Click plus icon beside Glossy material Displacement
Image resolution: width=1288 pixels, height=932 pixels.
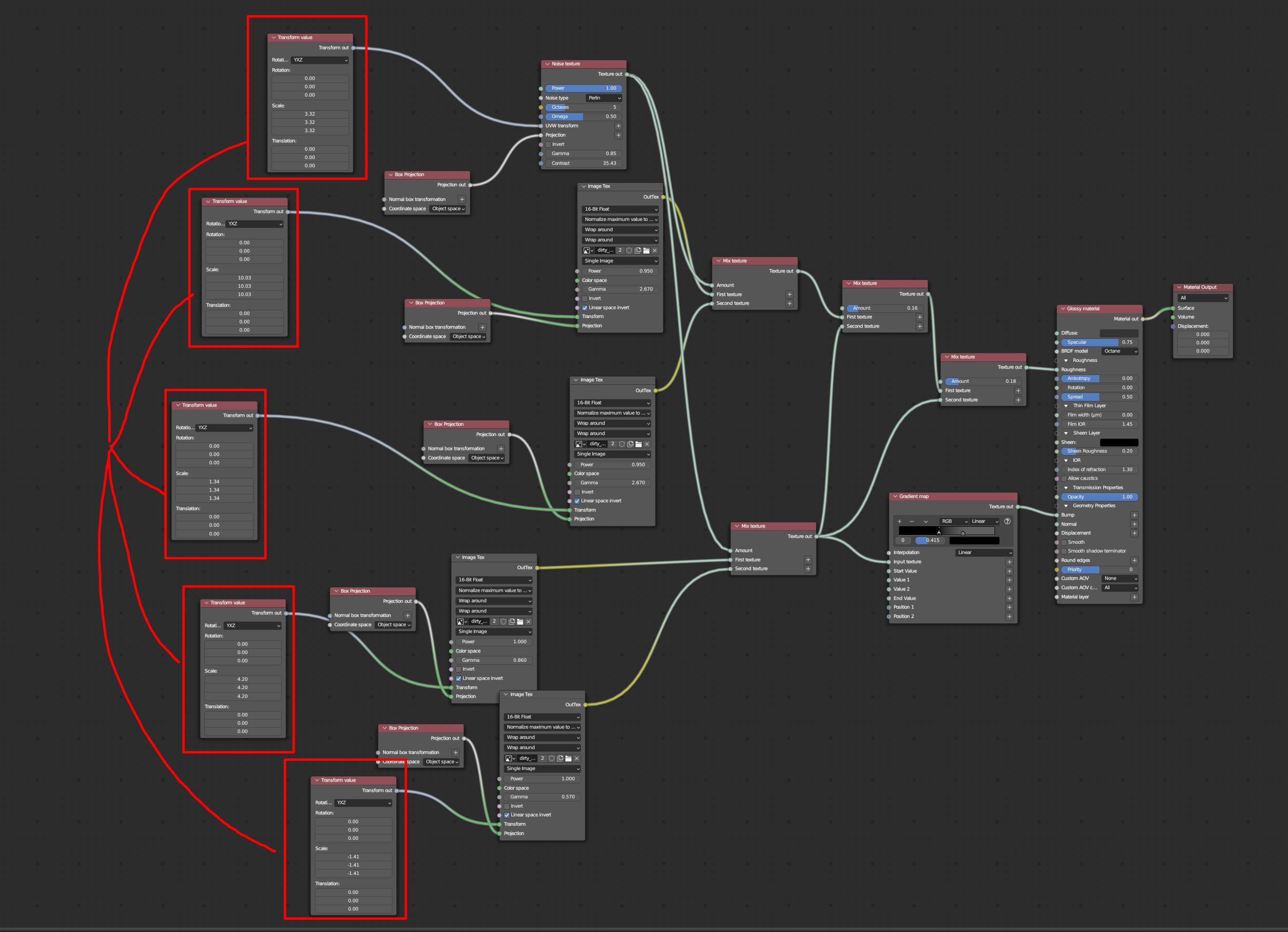click(1134, 534)
